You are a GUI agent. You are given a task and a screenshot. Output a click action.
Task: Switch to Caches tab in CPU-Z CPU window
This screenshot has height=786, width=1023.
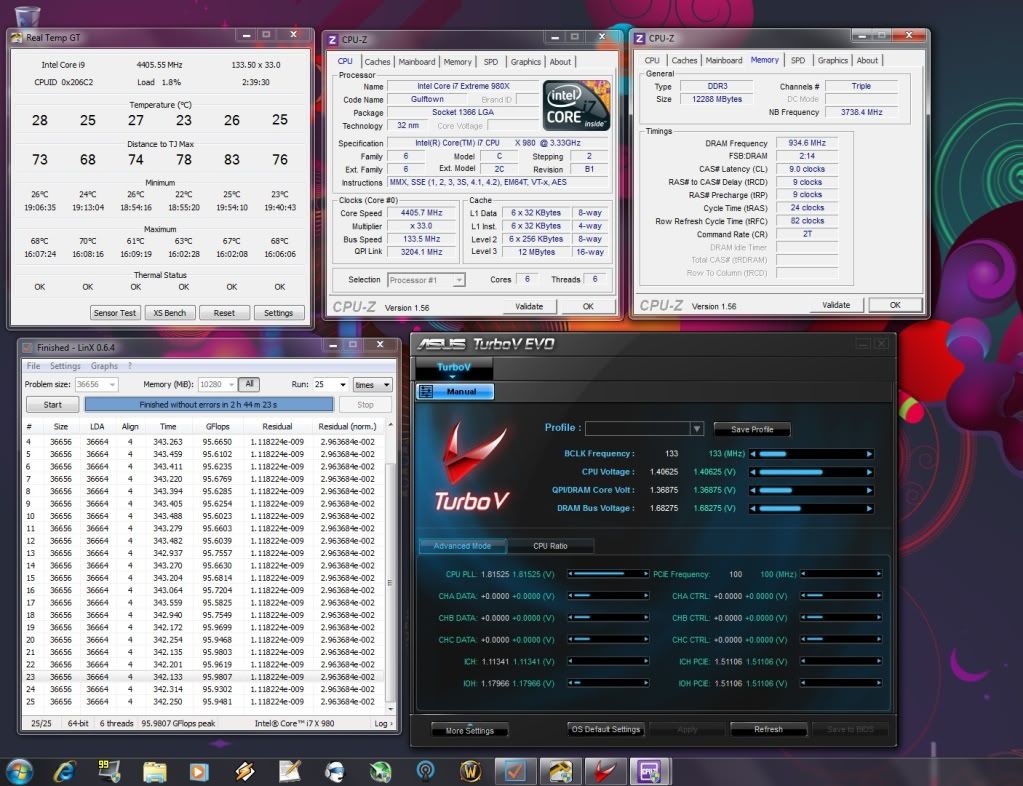coord(377,62)
